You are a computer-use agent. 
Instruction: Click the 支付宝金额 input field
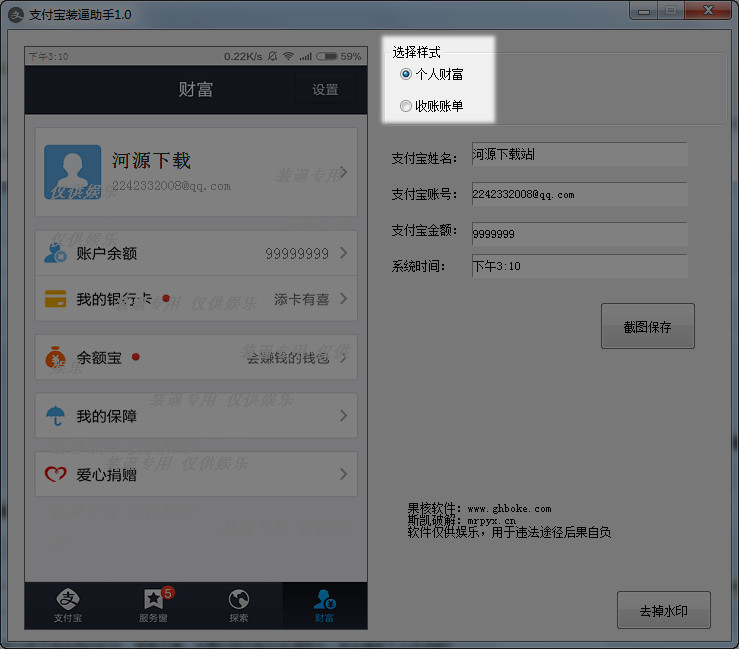579,234
